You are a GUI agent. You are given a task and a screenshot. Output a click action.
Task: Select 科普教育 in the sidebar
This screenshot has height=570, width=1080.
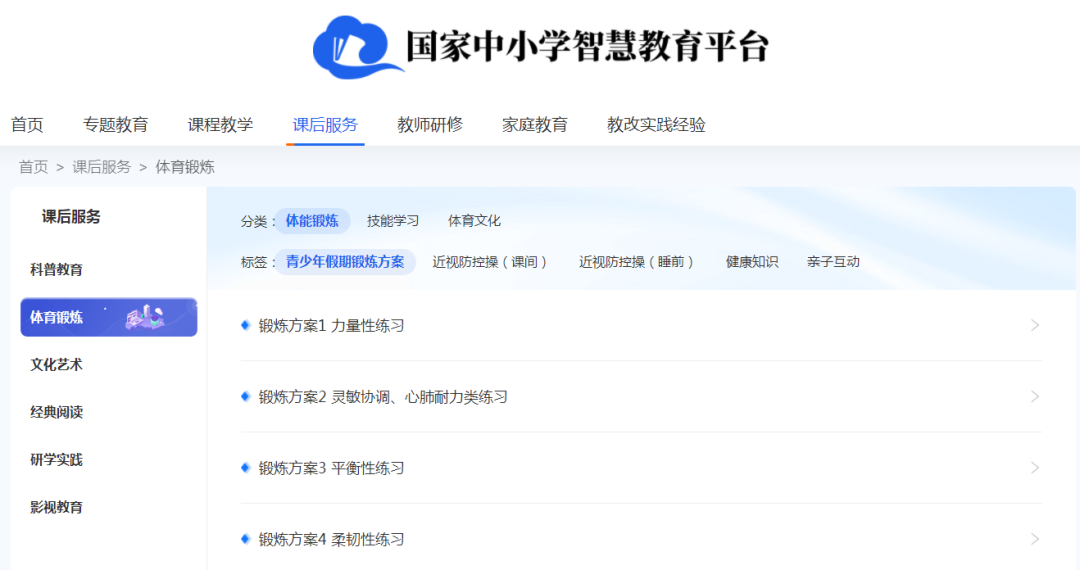(56, 270)
